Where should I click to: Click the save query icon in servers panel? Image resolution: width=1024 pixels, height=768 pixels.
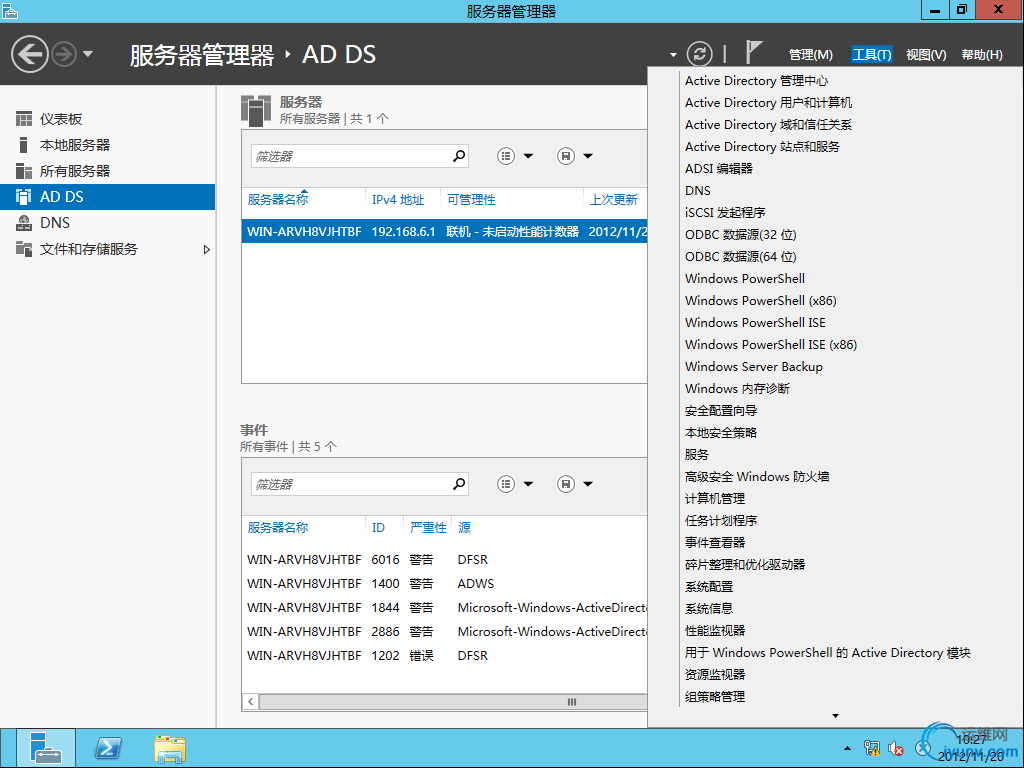[566, 156]
